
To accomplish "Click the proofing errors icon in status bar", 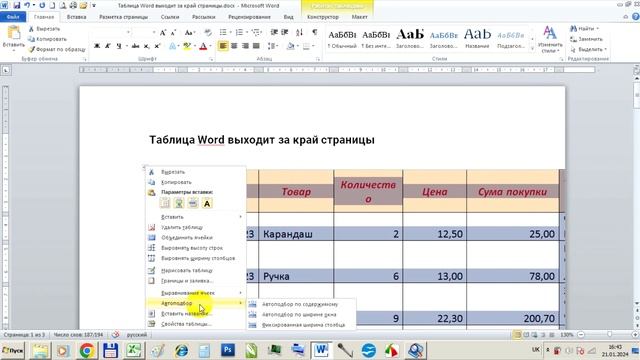I will coord(116,335).
